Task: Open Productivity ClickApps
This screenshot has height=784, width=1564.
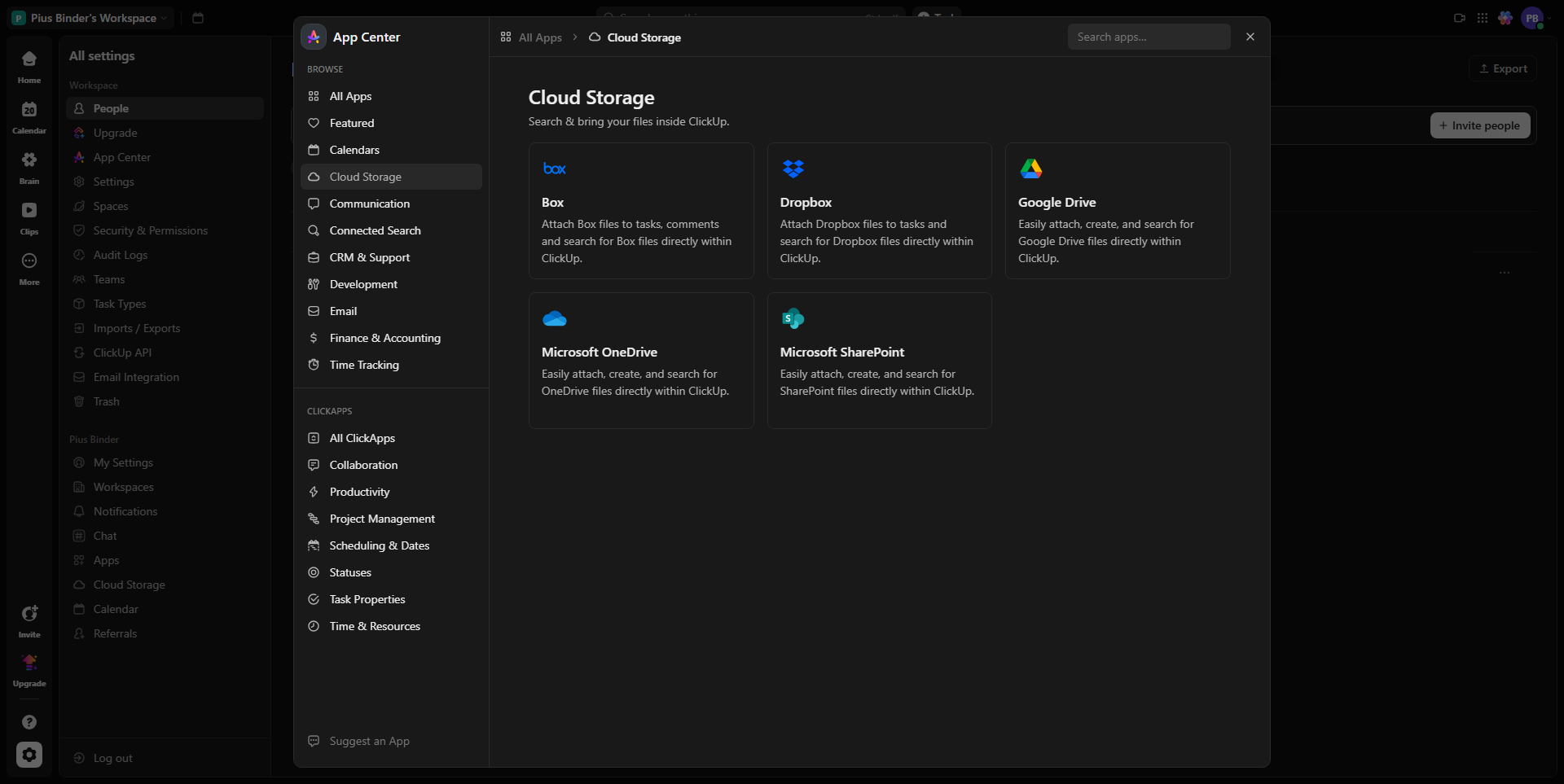Action: pos(391,492)
